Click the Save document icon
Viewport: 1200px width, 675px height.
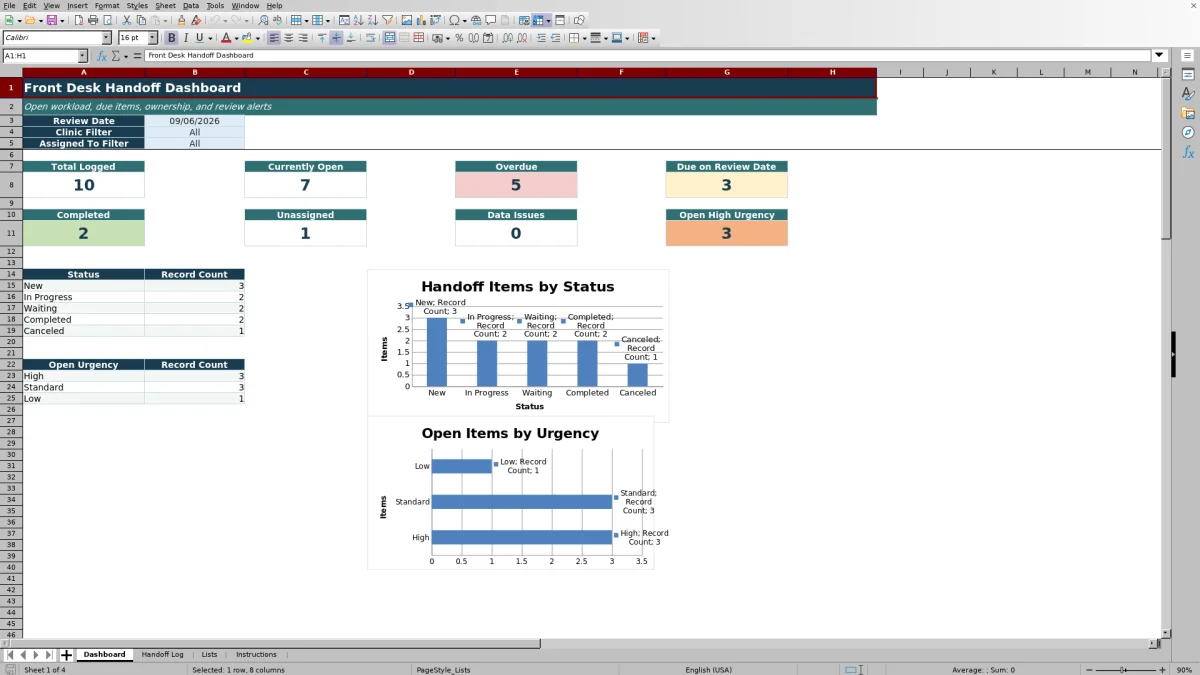pos(50,20)
